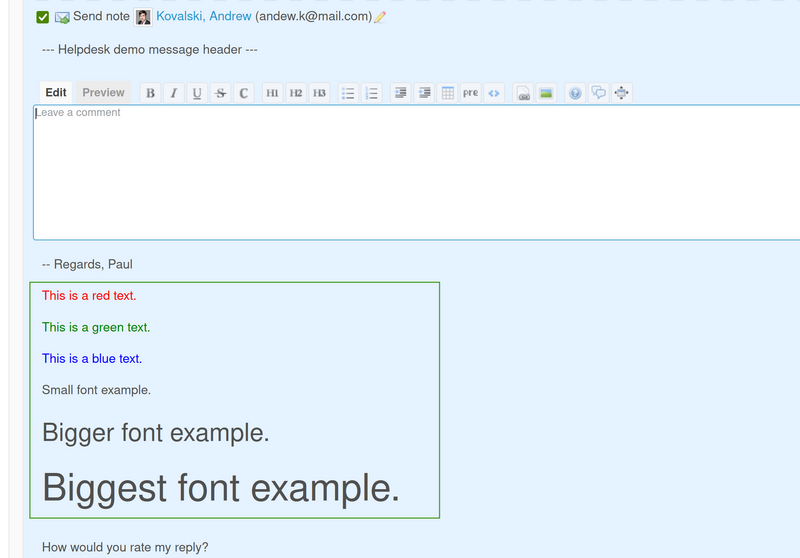Toggle the Send note checkbox
Image resolution: width=800 pixels, height=558 pixels.
[42, 17]
